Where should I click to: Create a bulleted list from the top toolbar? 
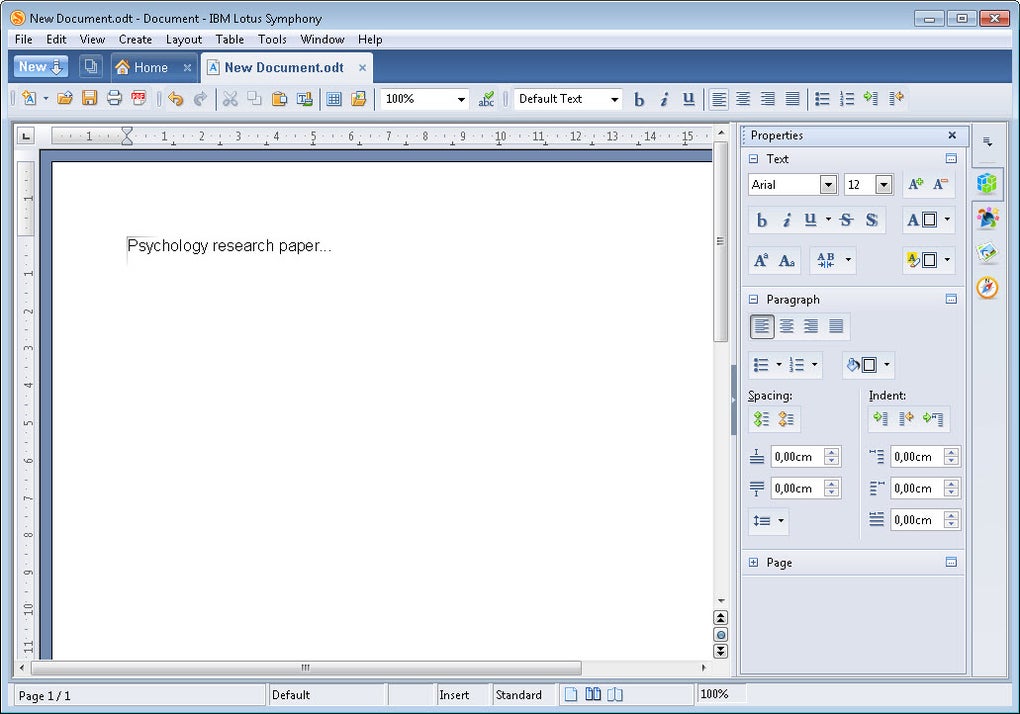click(x=822, y=99)
